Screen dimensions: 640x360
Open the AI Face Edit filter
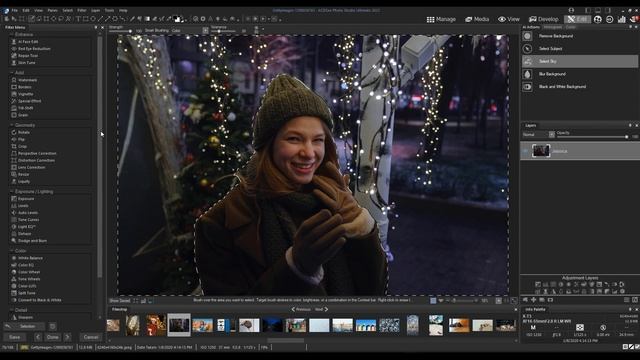pos(28,42)
